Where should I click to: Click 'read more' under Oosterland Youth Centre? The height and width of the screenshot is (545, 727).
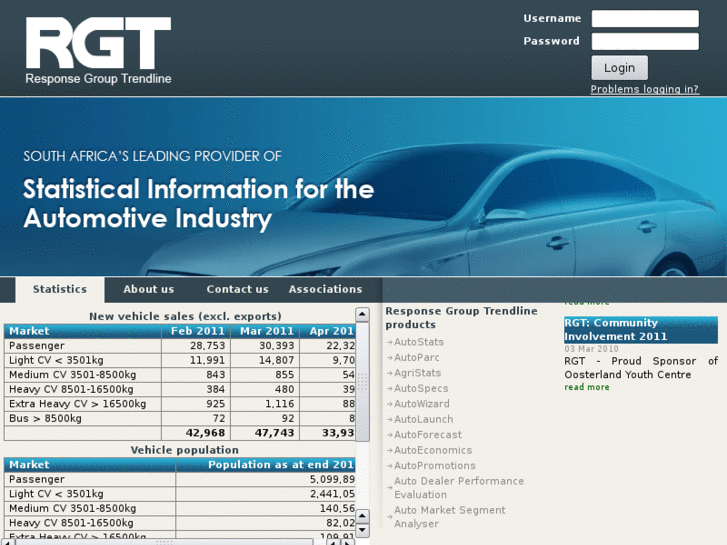587,387
